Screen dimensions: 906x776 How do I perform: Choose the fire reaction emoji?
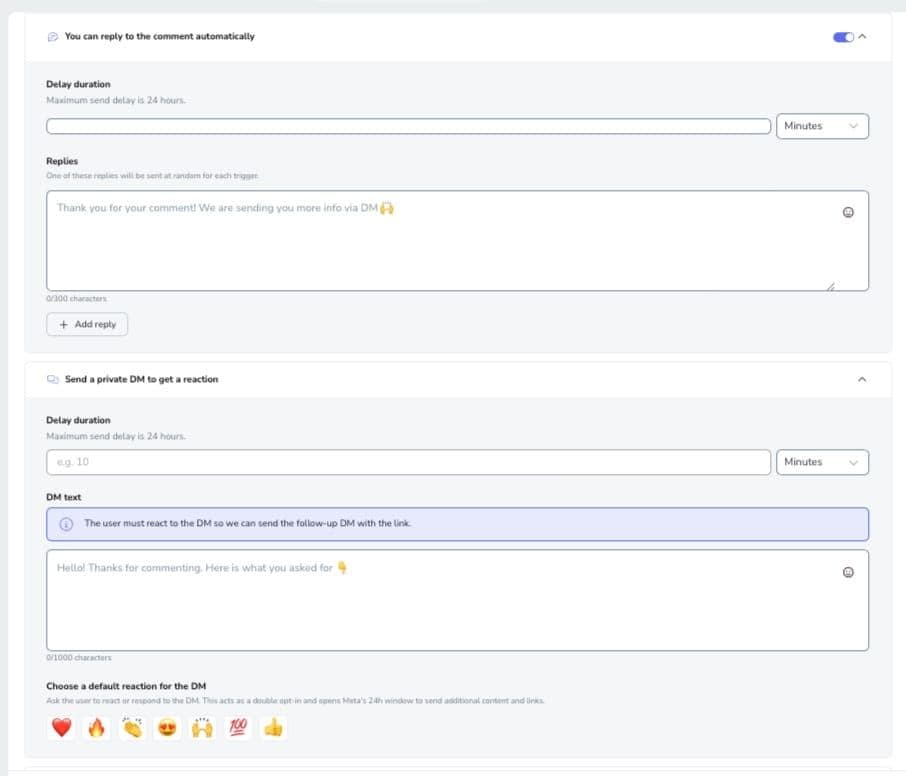click(96, 727)
